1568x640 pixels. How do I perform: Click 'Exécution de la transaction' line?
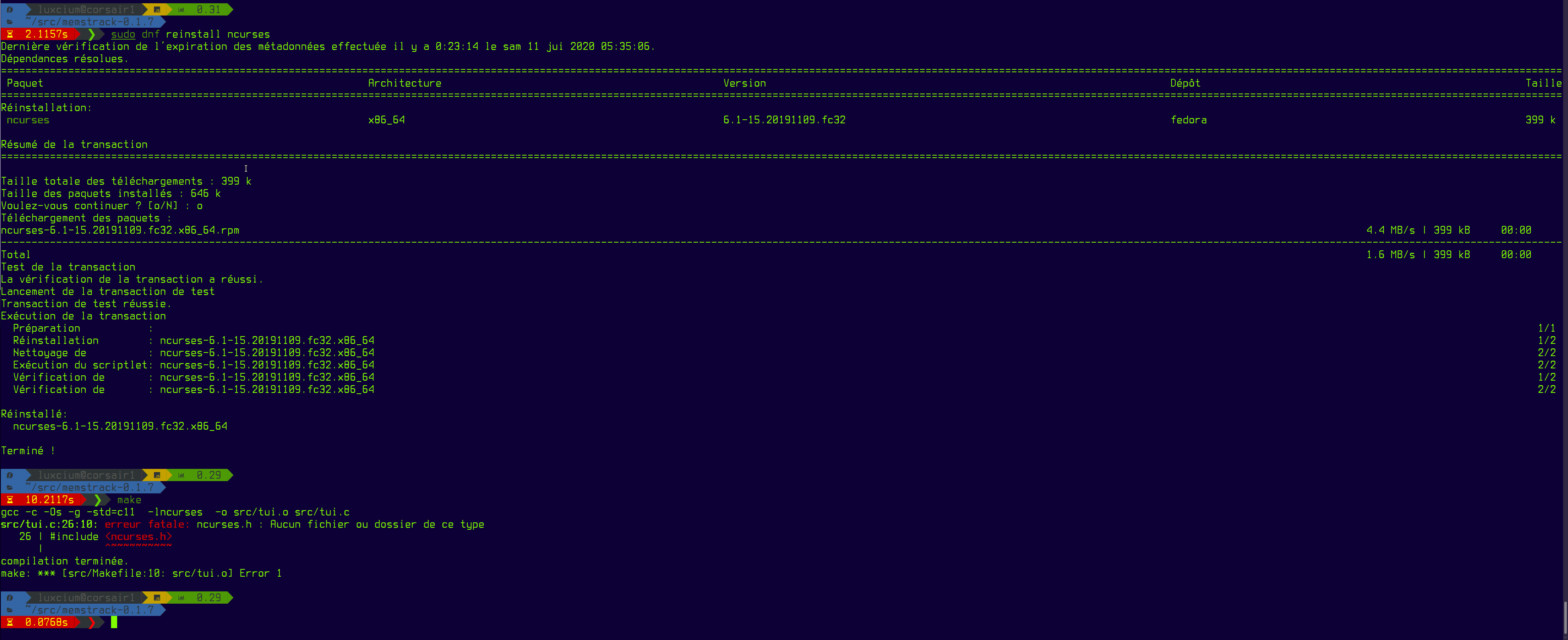point(83,315)
